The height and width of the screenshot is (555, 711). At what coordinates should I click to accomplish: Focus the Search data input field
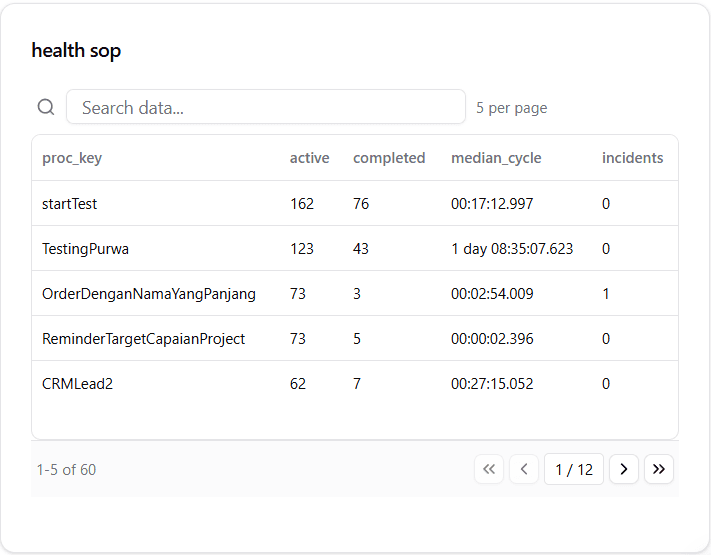pos(265,108)
